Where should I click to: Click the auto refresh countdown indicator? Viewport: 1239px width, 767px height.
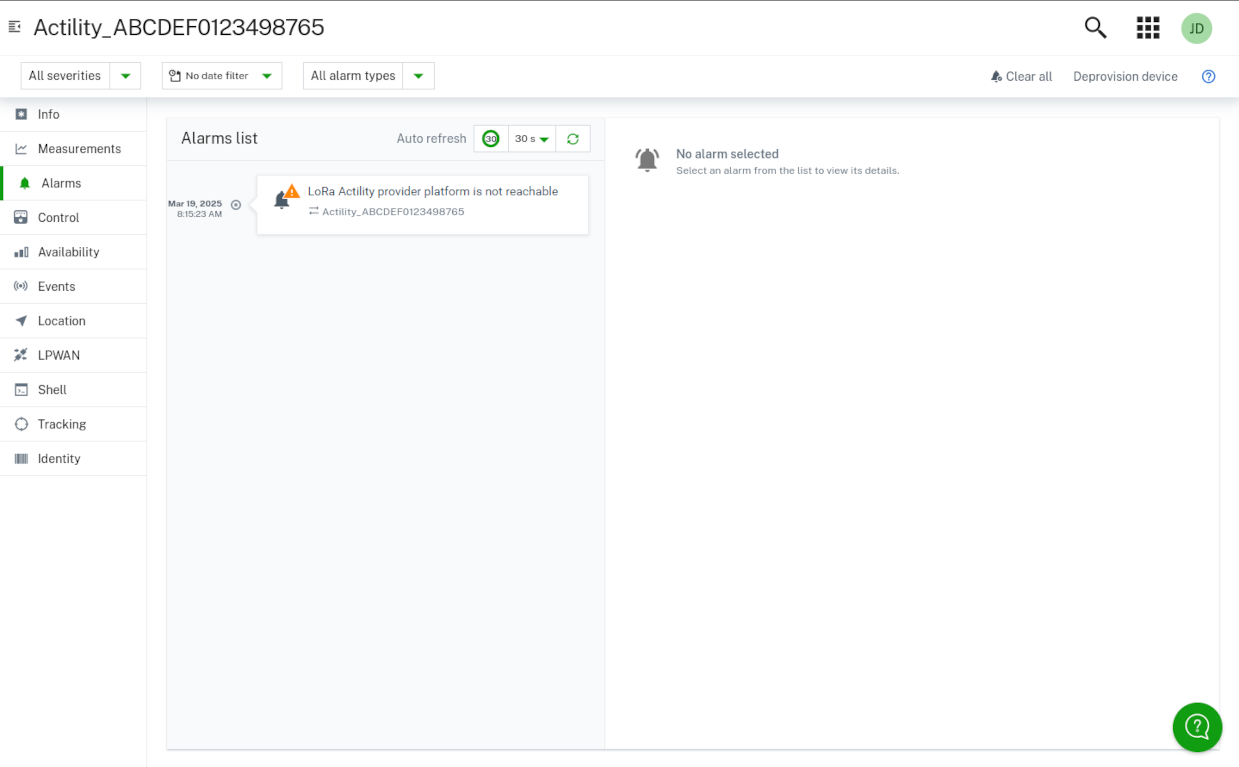[x=490, y=138]
